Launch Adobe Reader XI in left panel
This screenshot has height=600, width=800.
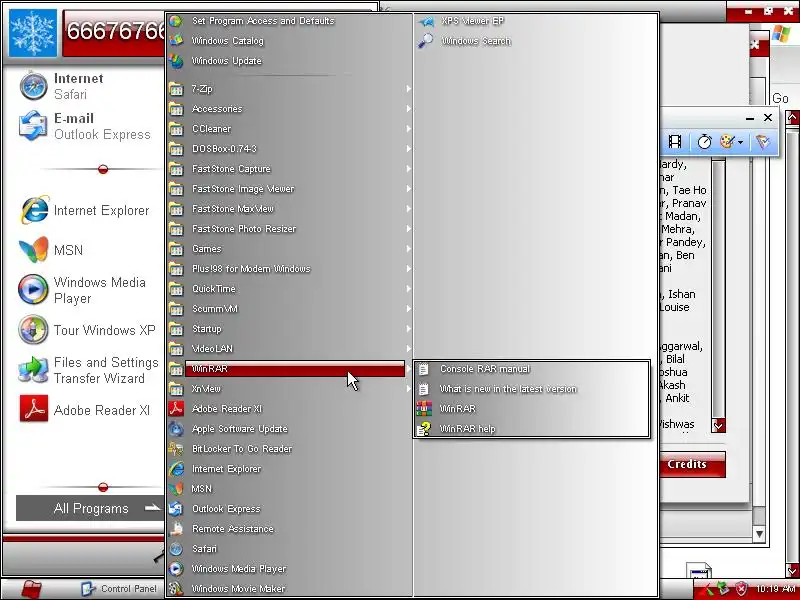(84, 410)
